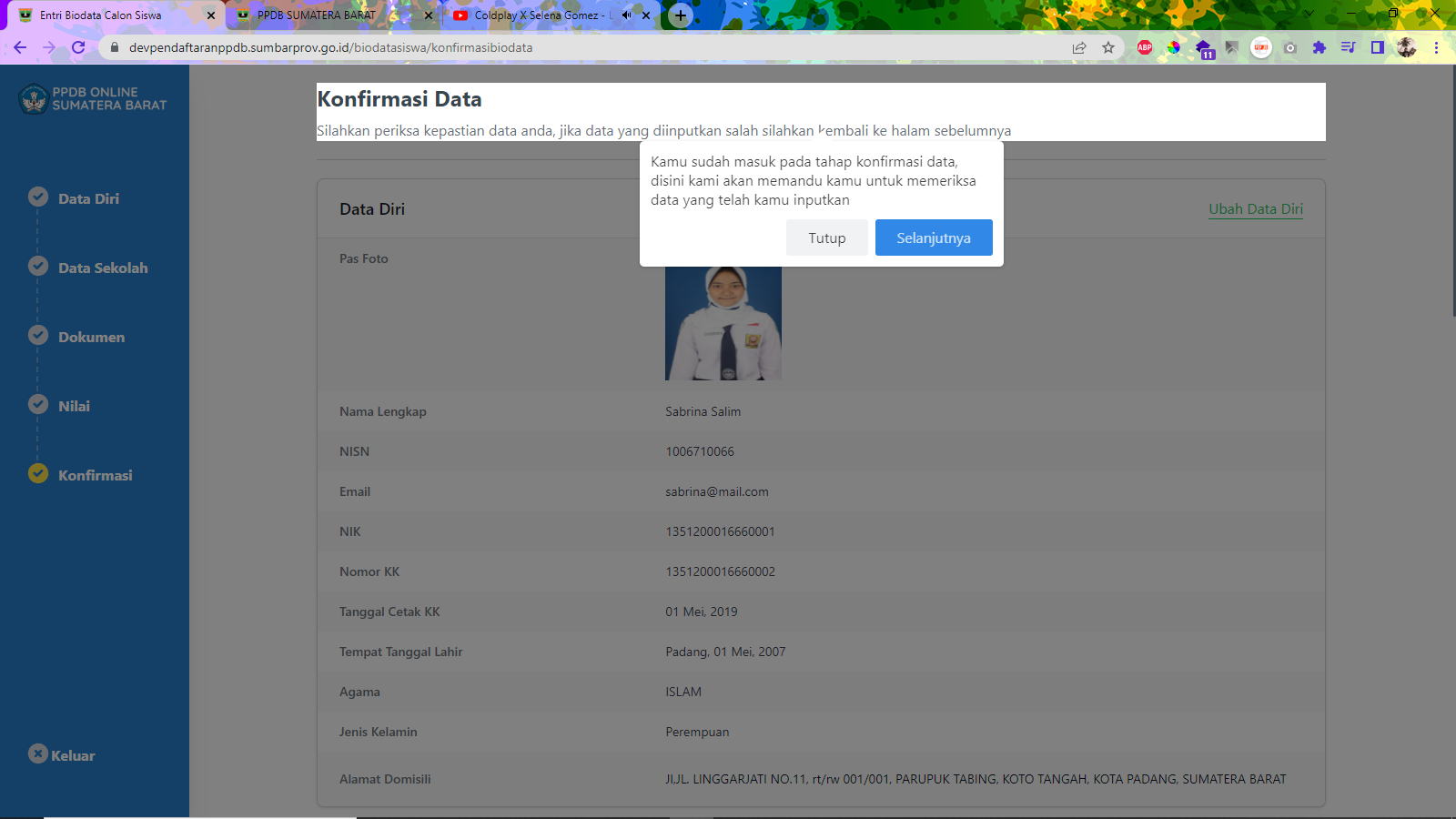The height and width of the screenshot is (819, 1456).
Task: Click the camera screenshot extension icon
Action: click(x=1290, y=47)
